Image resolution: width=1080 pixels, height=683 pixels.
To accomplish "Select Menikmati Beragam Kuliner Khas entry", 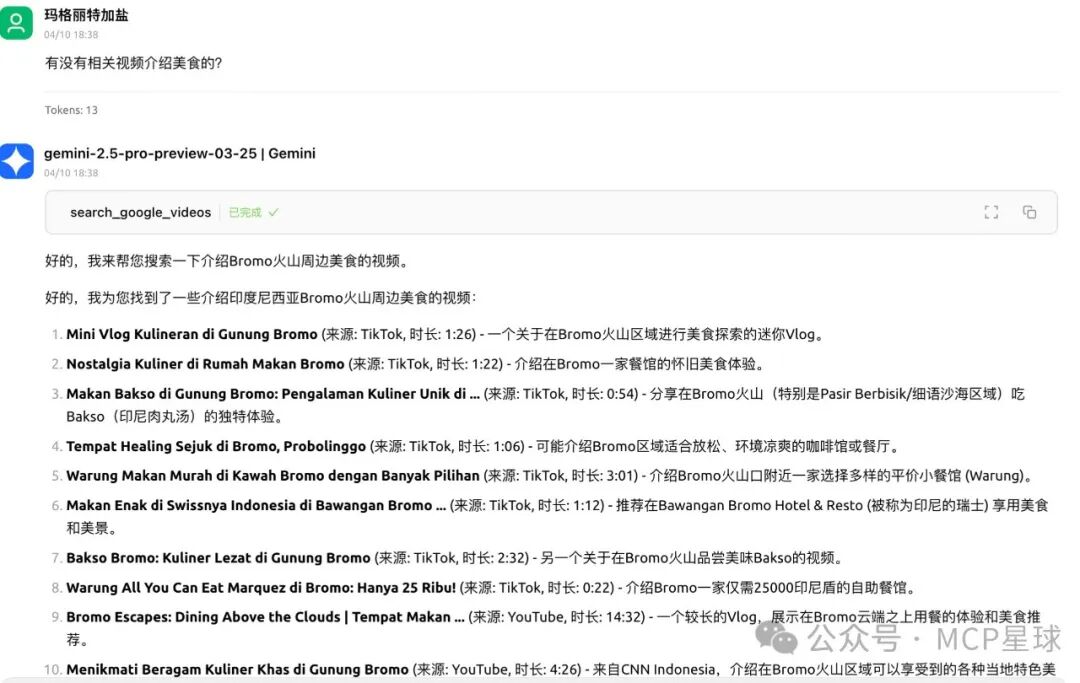I will [x=237, y=669].
